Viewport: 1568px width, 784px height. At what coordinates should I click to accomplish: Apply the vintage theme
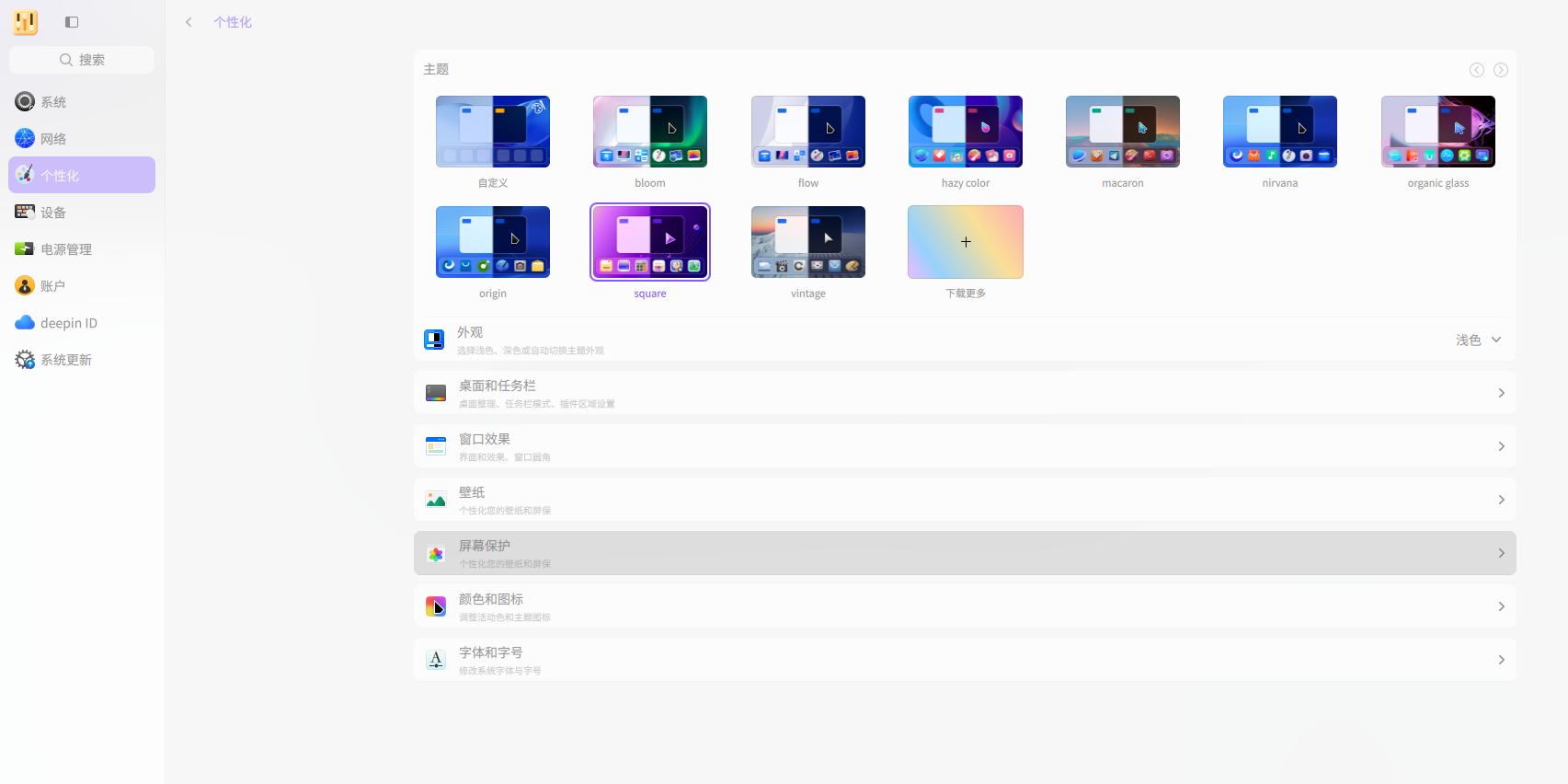(x=808, y=242)
